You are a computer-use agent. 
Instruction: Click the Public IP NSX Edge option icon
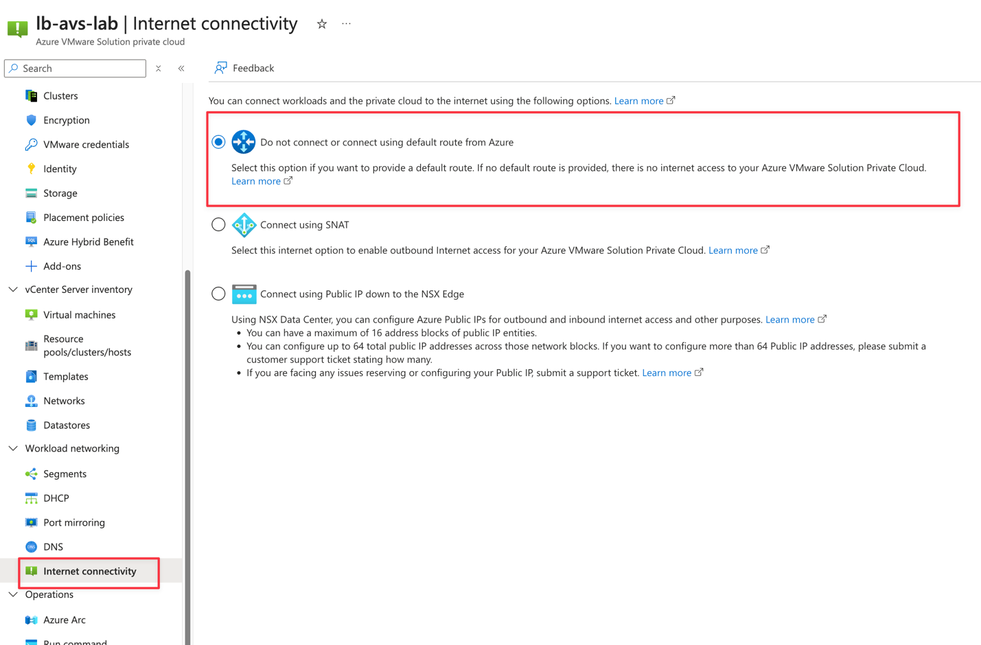click(244, 293)
